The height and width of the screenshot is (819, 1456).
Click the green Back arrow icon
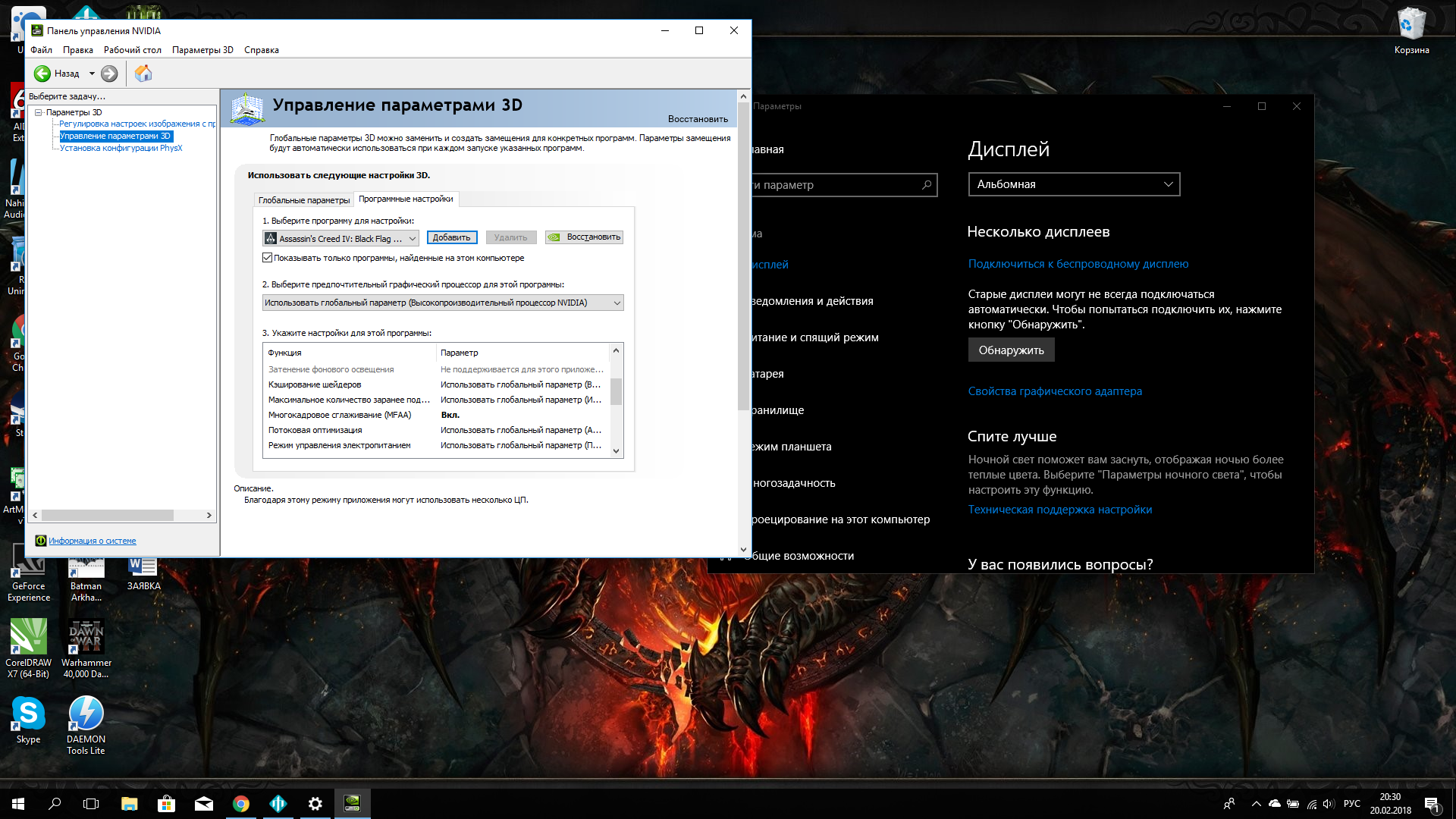click(x=42, y=74)
